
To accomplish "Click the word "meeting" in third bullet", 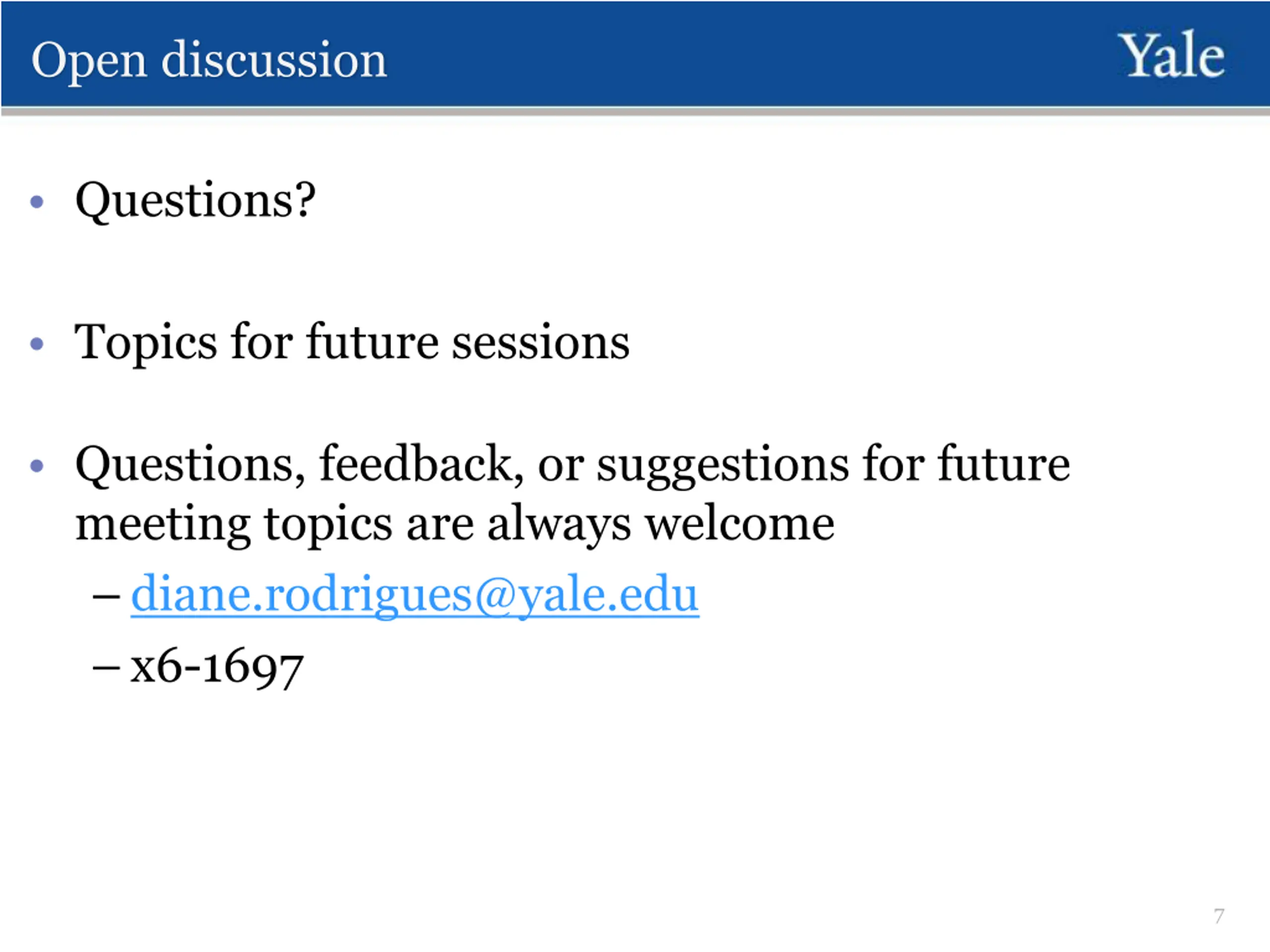I will pos(163,525).
